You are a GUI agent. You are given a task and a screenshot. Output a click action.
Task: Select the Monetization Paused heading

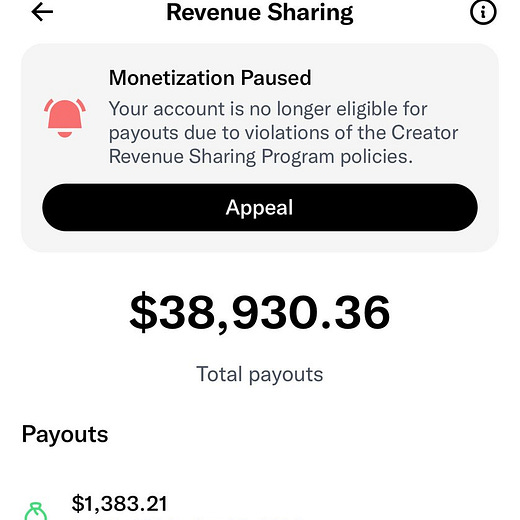[x=210, y=78]
